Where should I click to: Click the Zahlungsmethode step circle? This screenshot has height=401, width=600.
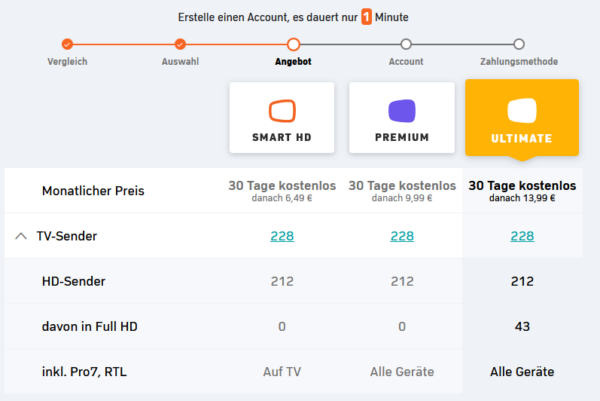click(519, 44)
